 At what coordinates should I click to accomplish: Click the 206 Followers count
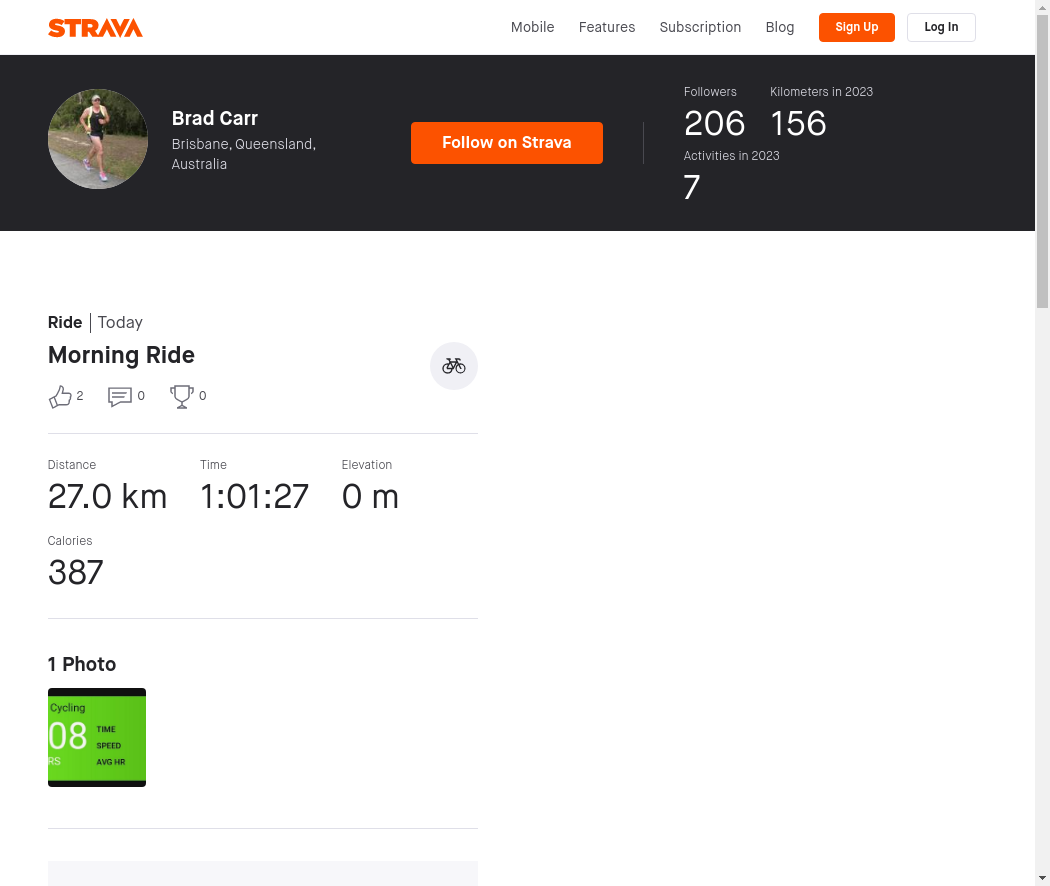pos(714,123)
